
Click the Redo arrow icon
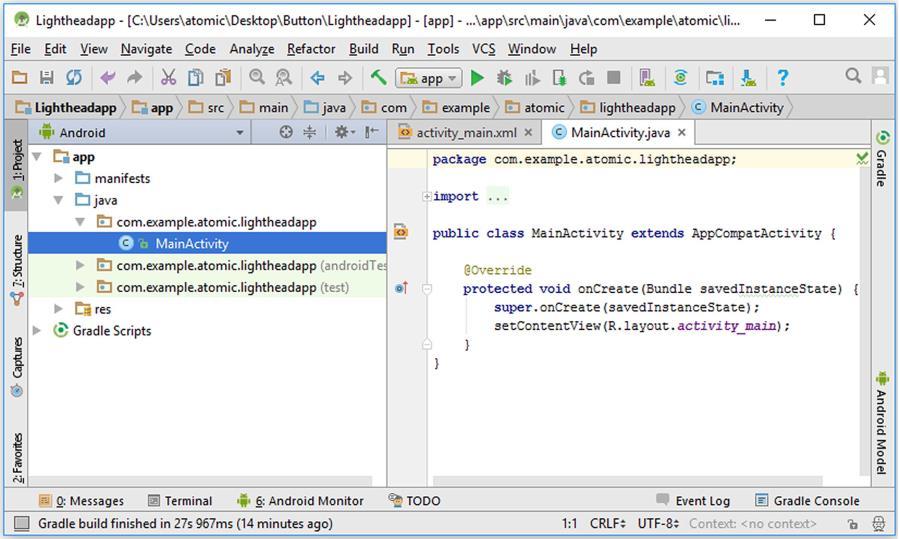[134, 77]
